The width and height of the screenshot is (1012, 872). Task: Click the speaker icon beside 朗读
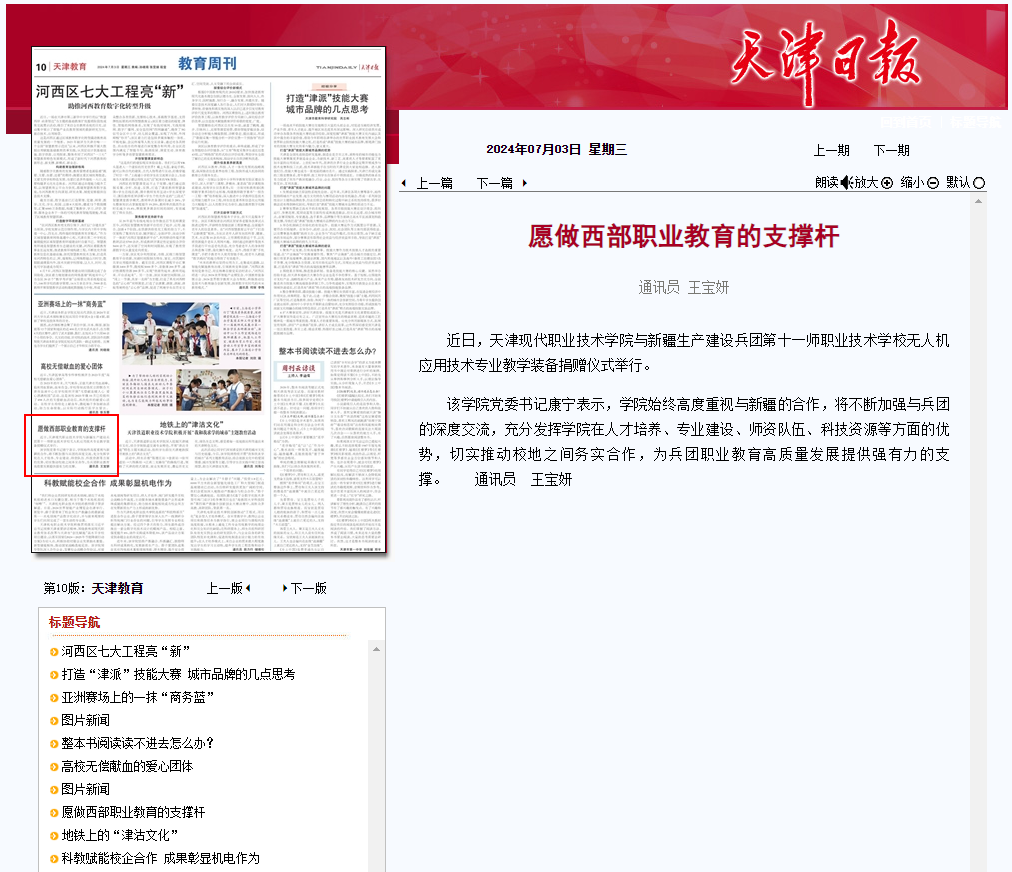point(845,182)
